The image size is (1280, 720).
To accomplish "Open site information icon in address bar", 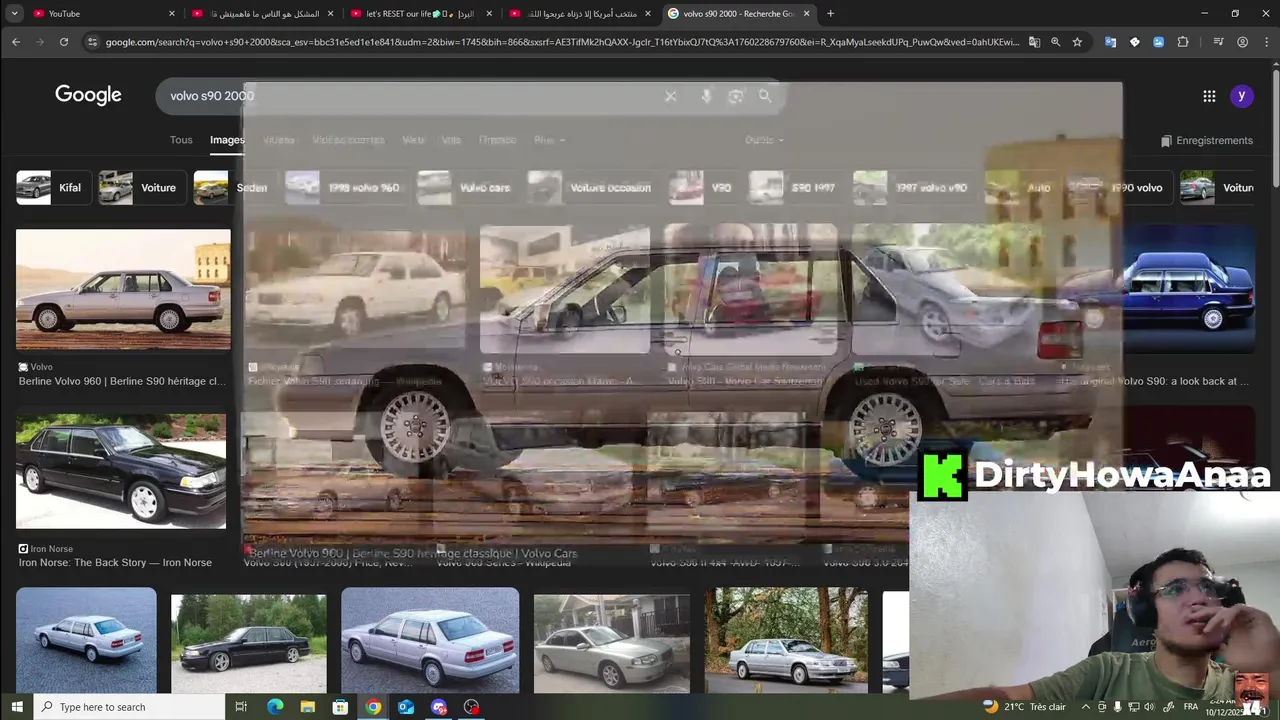I will pos(93,42).
